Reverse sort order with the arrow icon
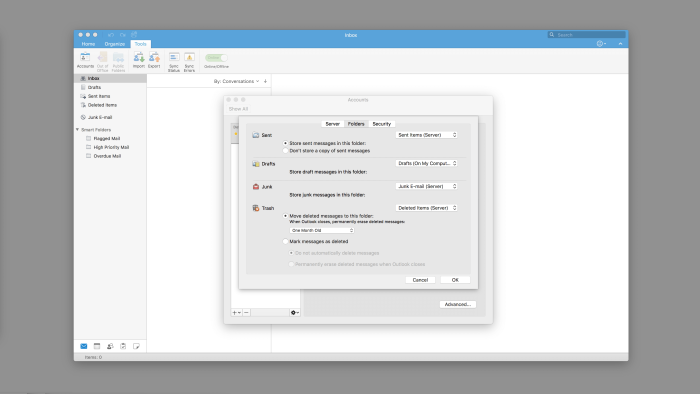This screenshot has height=394, width=700. 265,81
